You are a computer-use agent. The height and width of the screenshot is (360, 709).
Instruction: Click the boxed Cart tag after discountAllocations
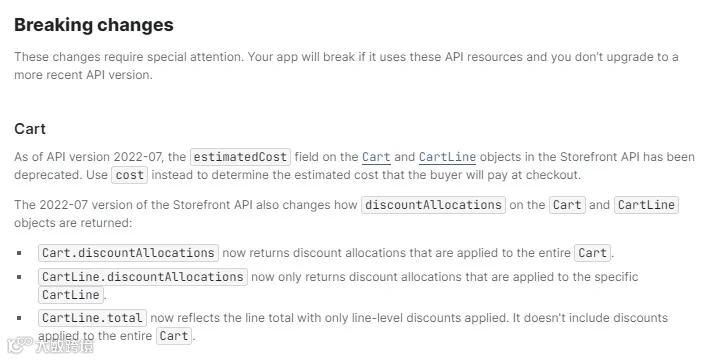pyautogui.click(x=567, y=205)
